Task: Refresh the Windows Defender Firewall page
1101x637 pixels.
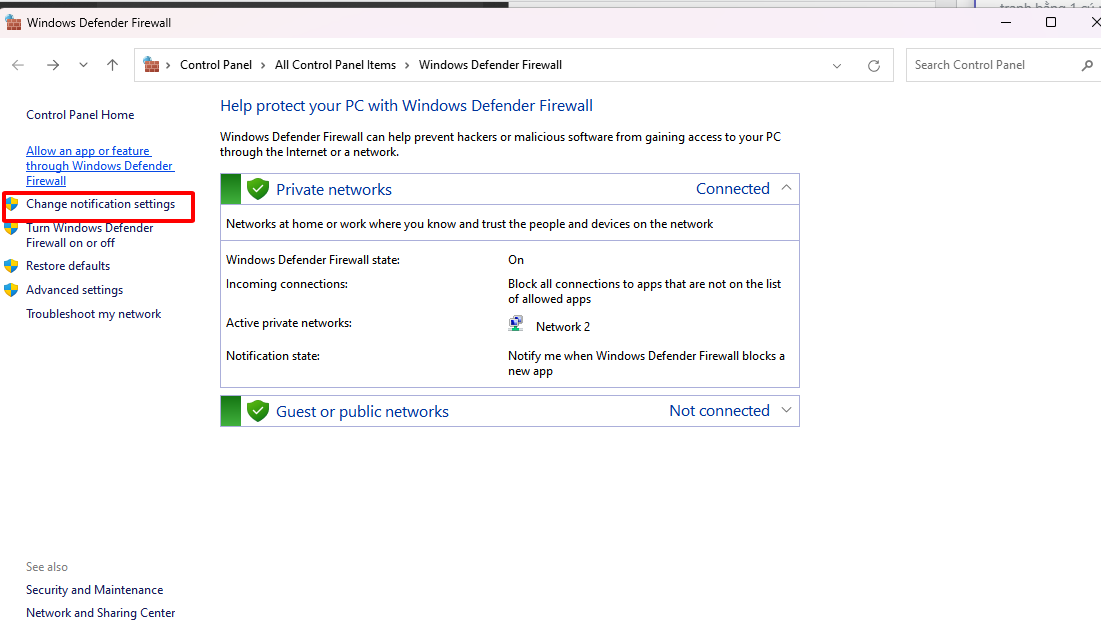Action: coord(873,65)
